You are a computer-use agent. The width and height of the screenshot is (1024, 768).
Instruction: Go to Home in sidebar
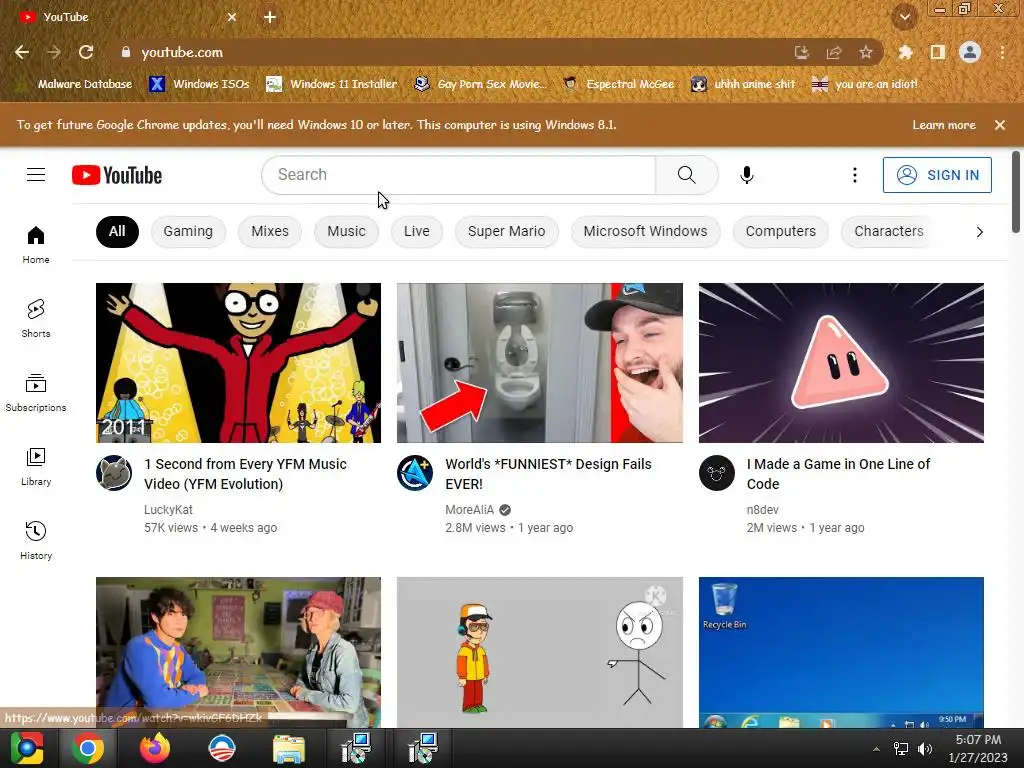coord(36,245)
